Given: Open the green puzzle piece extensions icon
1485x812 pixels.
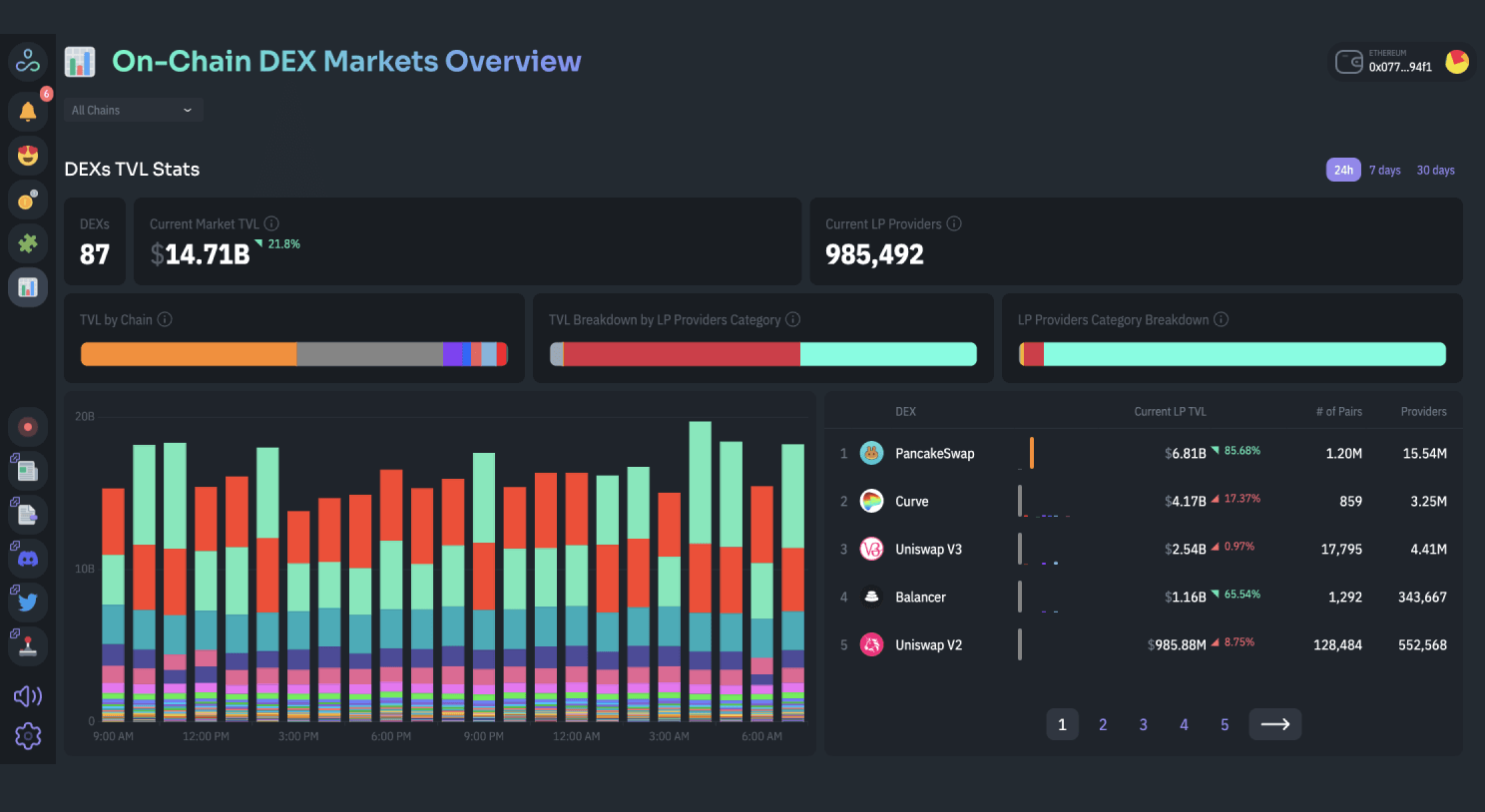Looking at the screenshot, I should pos(28,242).
